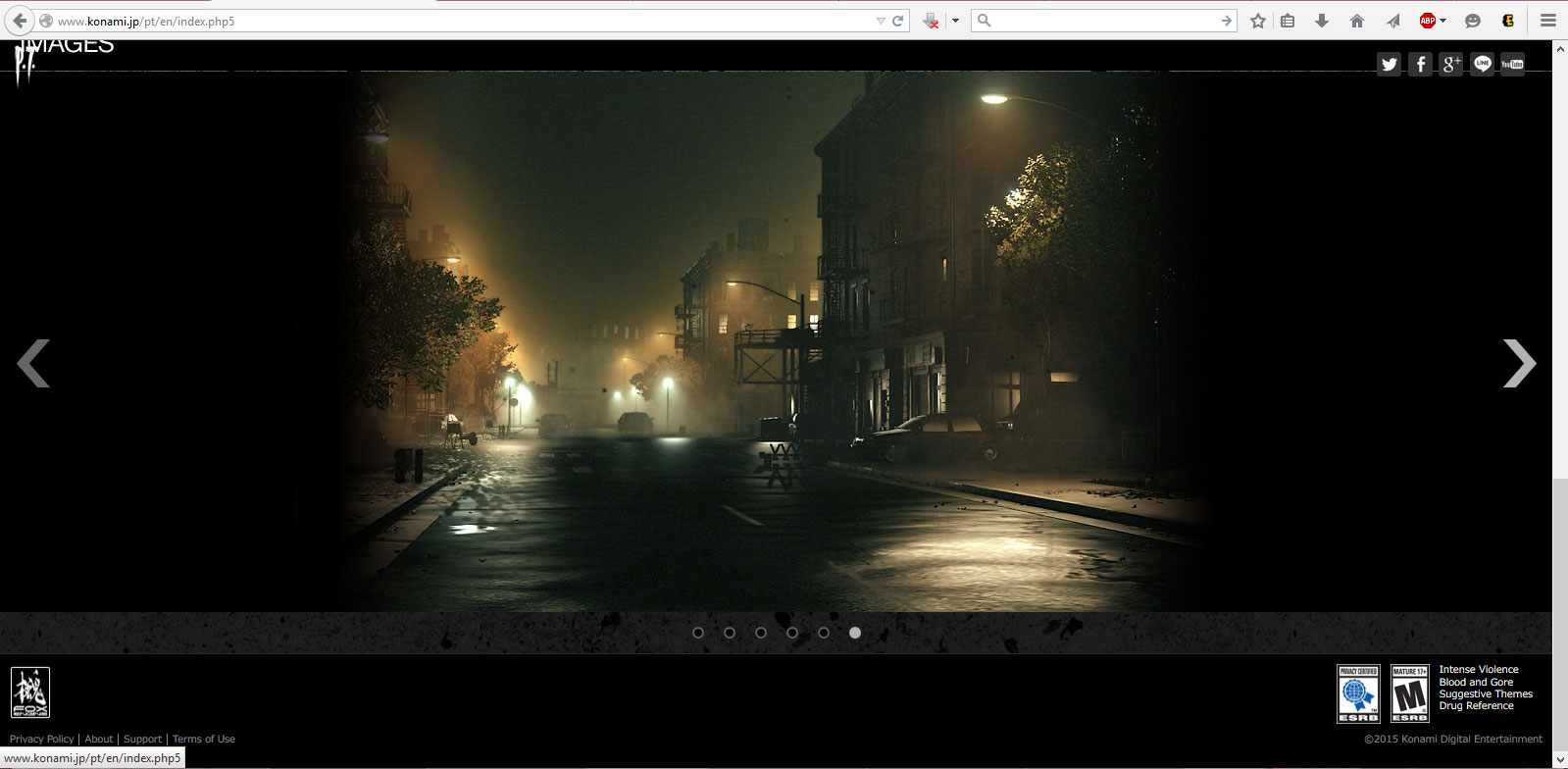
Task: Click the search go arrow
Action: (1226, 21)
